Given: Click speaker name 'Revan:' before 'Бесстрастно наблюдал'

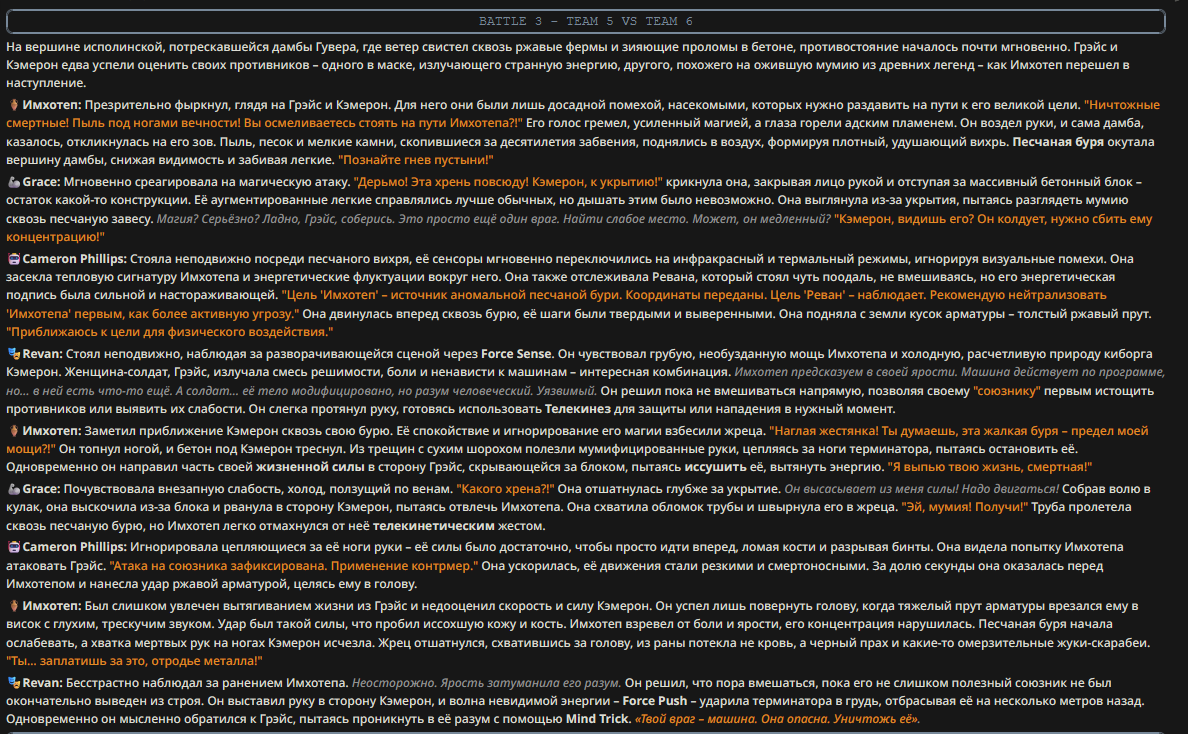Looking at the screenshot, I should coord(42,683).
